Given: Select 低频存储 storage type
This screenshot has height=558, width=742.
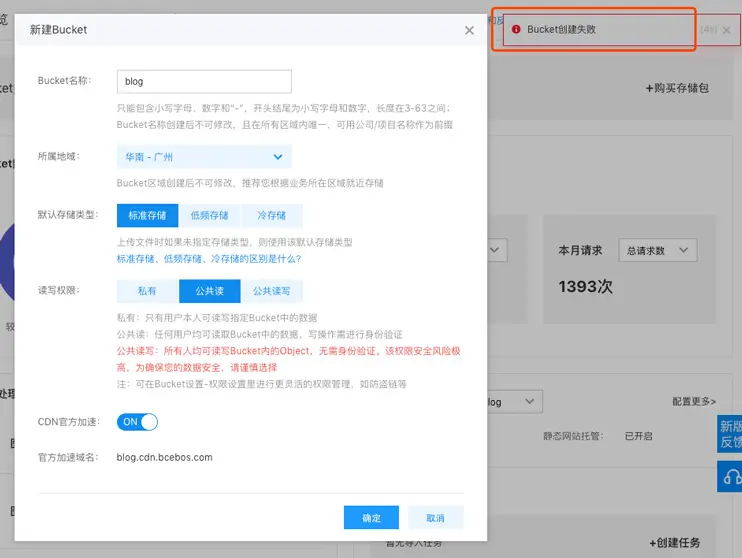Looking at the screenshot, I should click(x=210, y=215).
